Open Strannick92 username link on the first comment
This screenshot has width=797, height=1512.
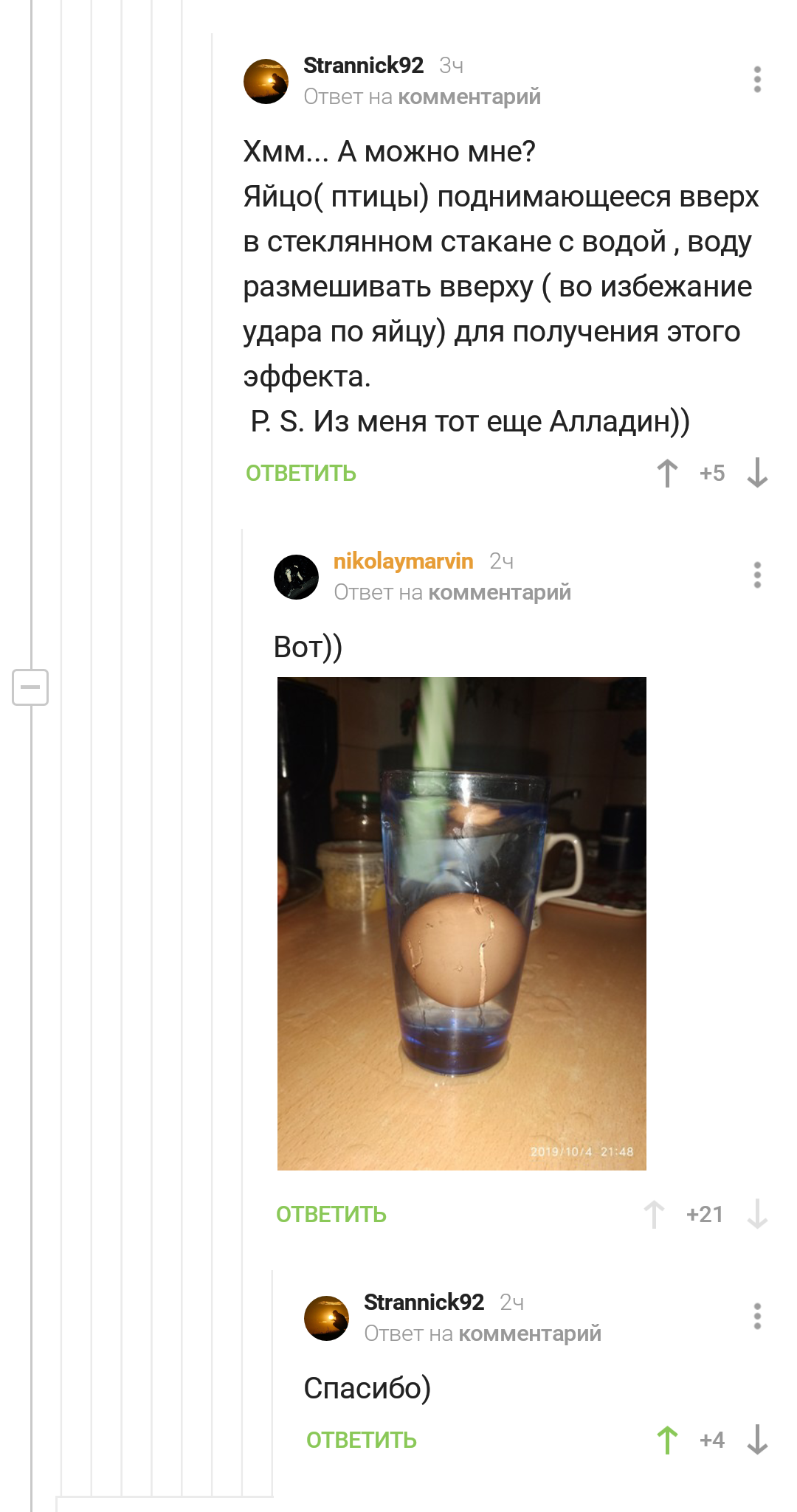364,66
